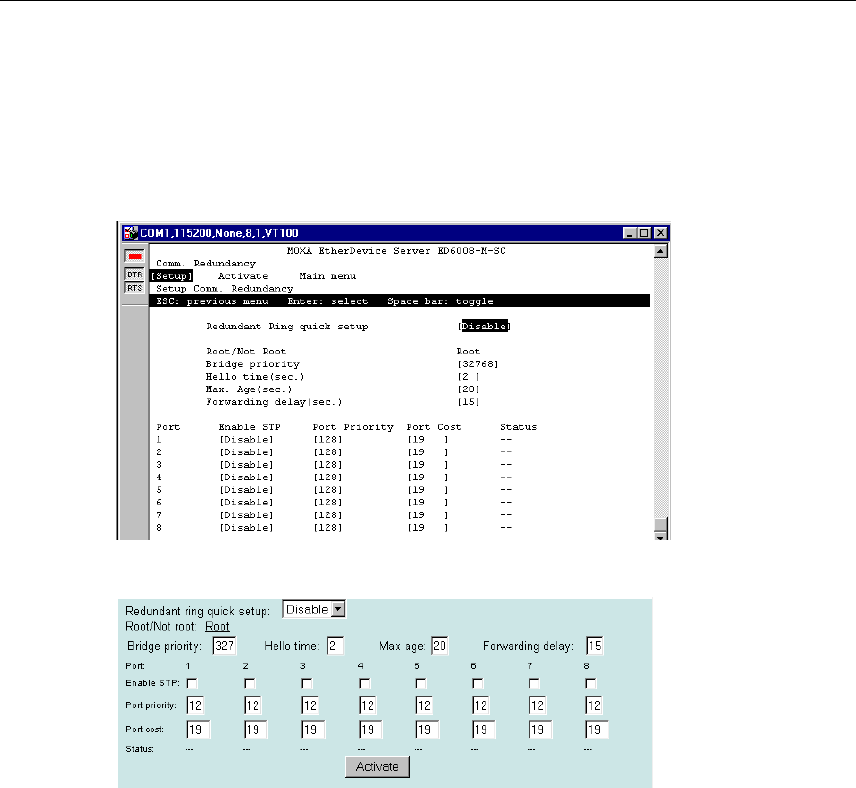Click the Root link in web form
856x788 pixels.
(x=217, y=627)
